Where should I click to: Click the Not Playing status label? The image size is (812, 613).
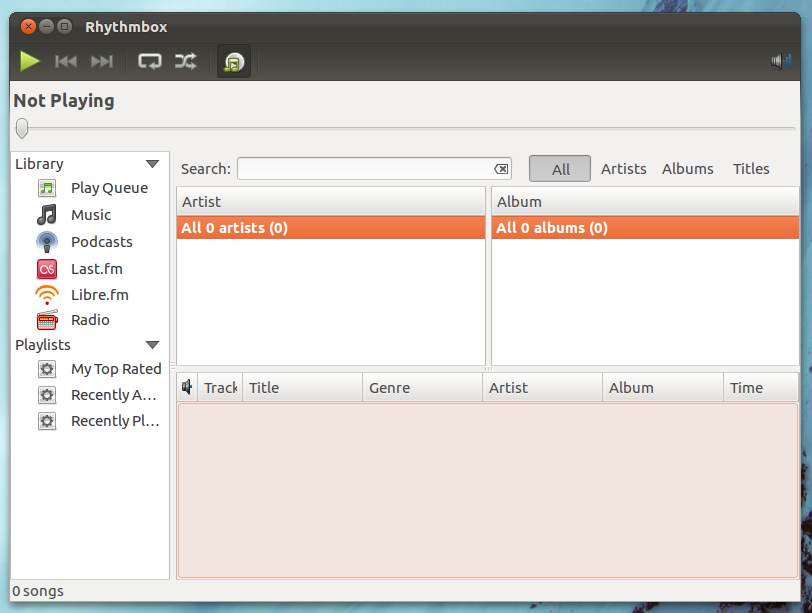pyautogui.click(x=64, y=101)
